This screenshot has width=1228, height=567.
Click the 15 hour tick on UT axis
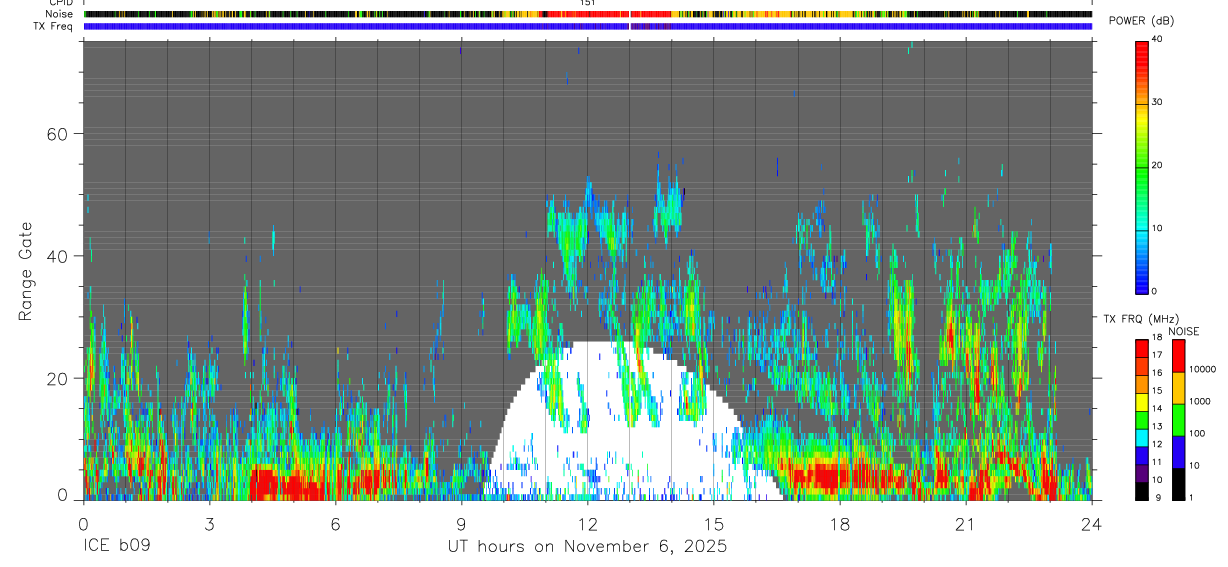click(714, 524)
